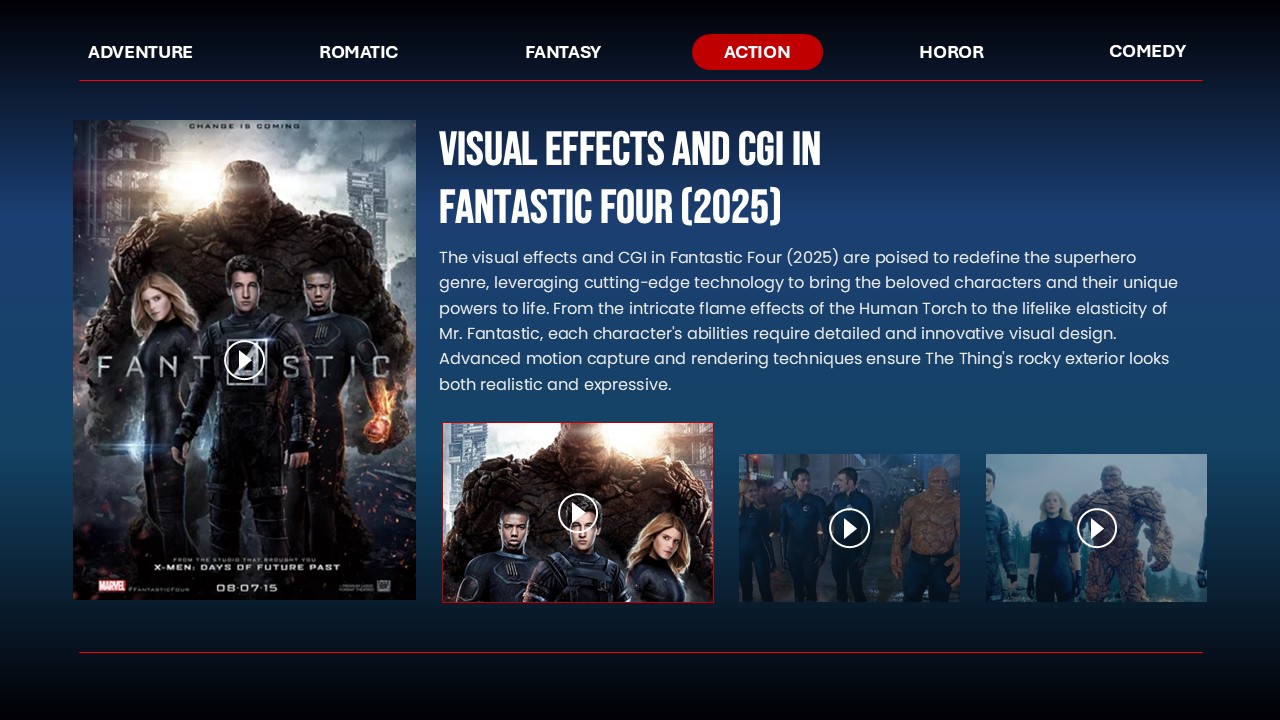
Task: Open the ADVENTURE genre tab
Action: pos(140,52)
